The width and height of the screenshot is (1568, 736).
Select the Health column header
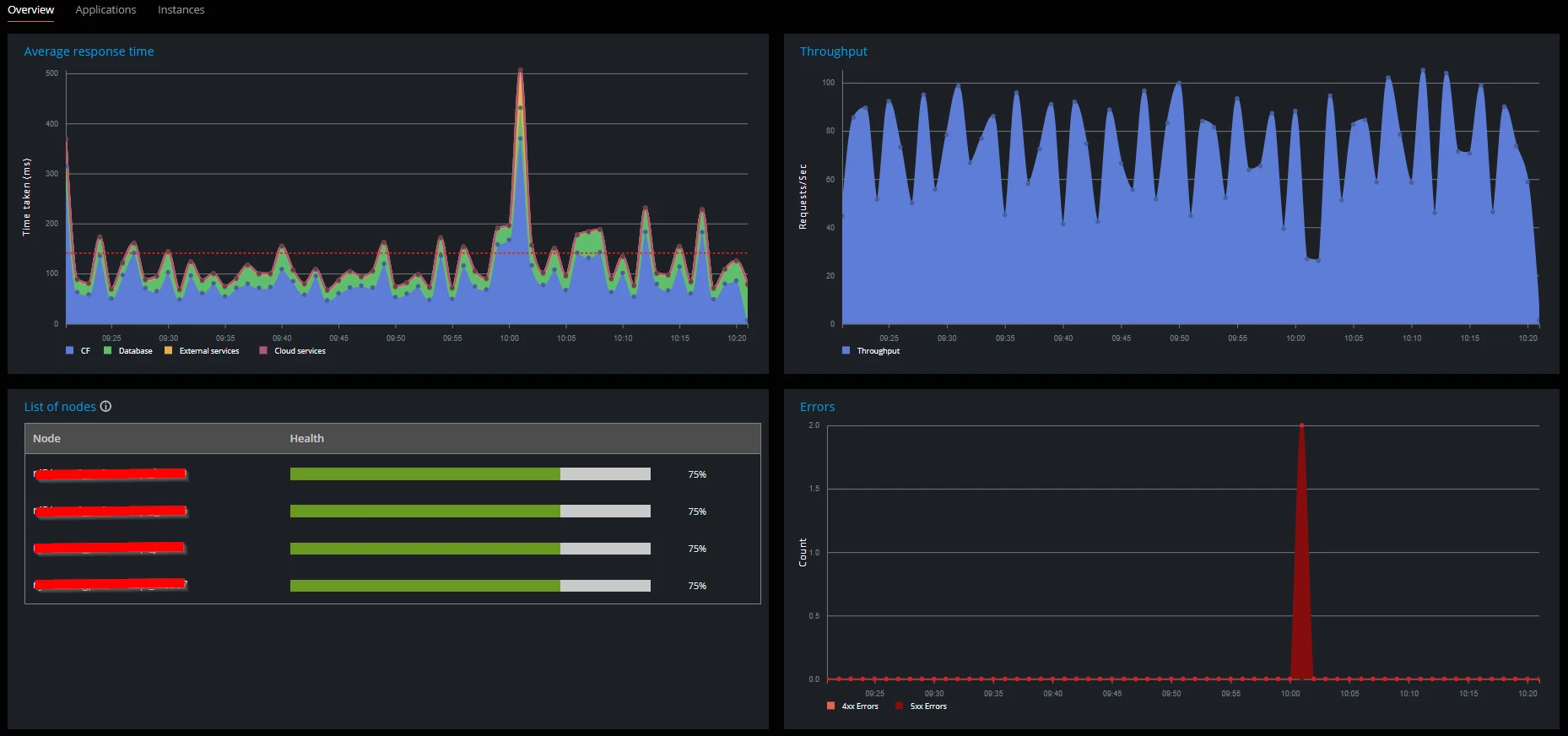[x=306, y=438]
